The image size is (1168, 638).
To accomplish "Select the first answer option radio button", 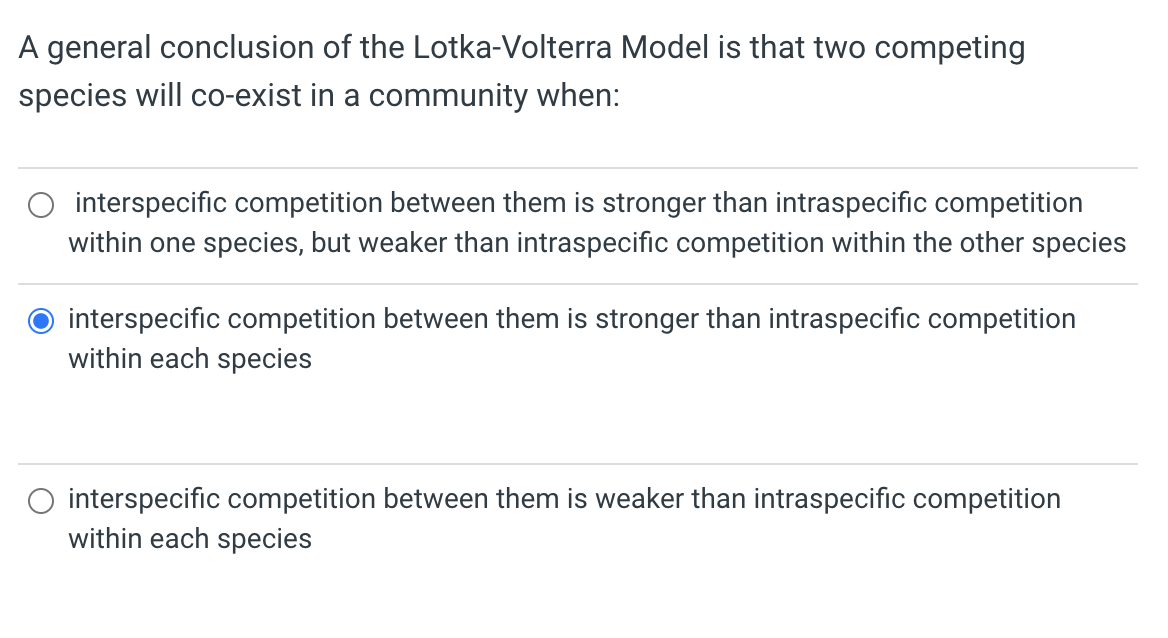I will tap(41, 205).
